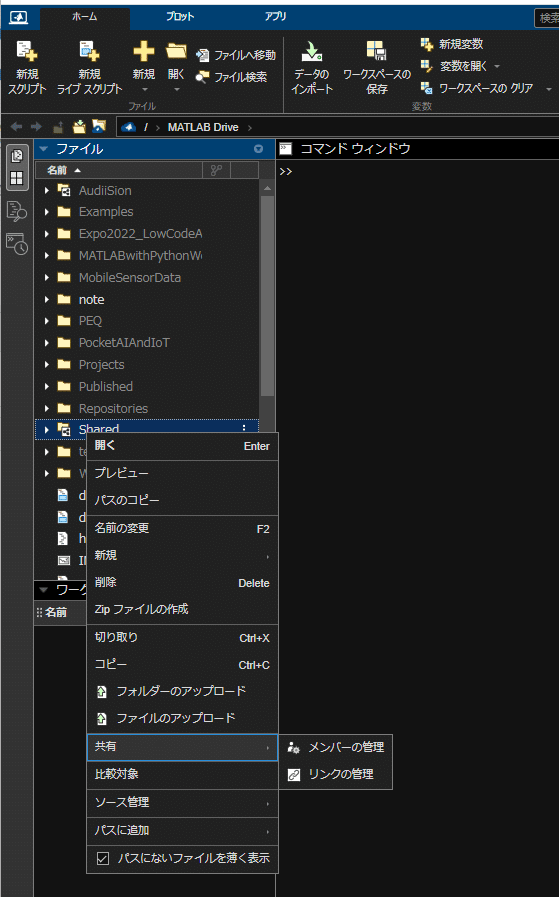
Task: Select メンバーの管理 in submenu
Action: tap(336, 747)
